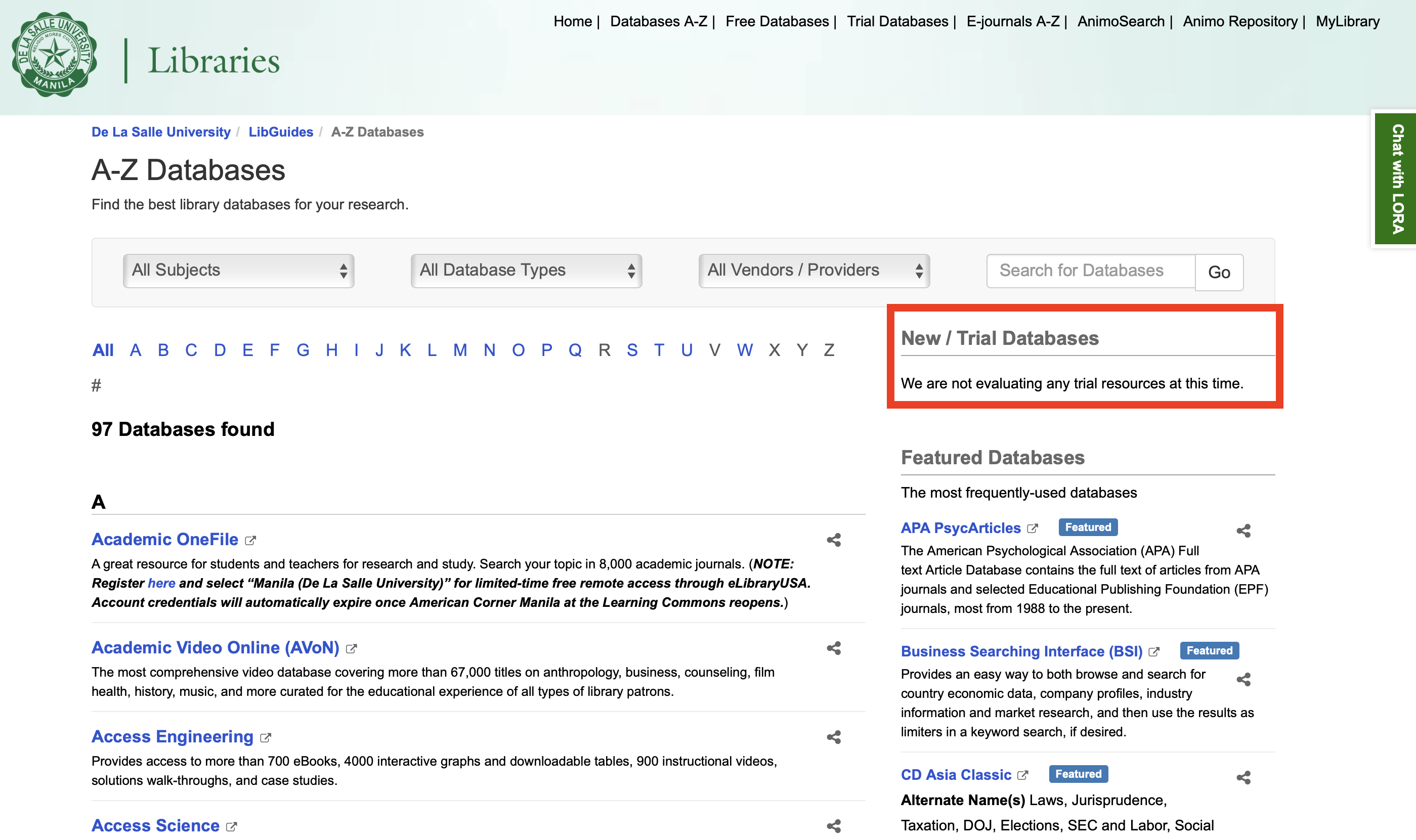The width and height of the screenshot is (1416, 840).
Task: Click external link icon beside Access Engineering
Action: (x=266, y=737)
